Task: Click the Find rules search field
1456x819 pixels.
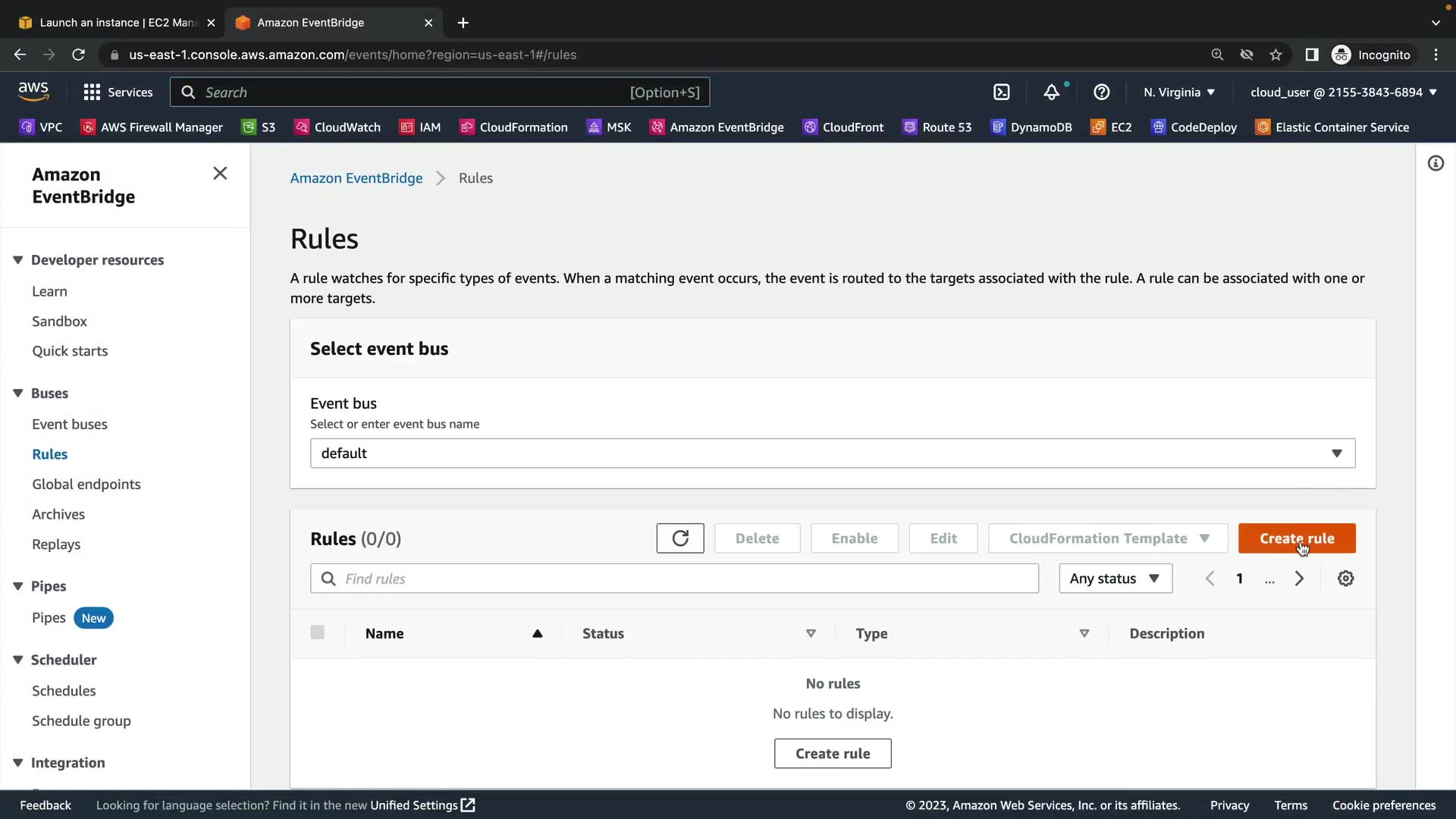Action: click(x=675, y=579)
